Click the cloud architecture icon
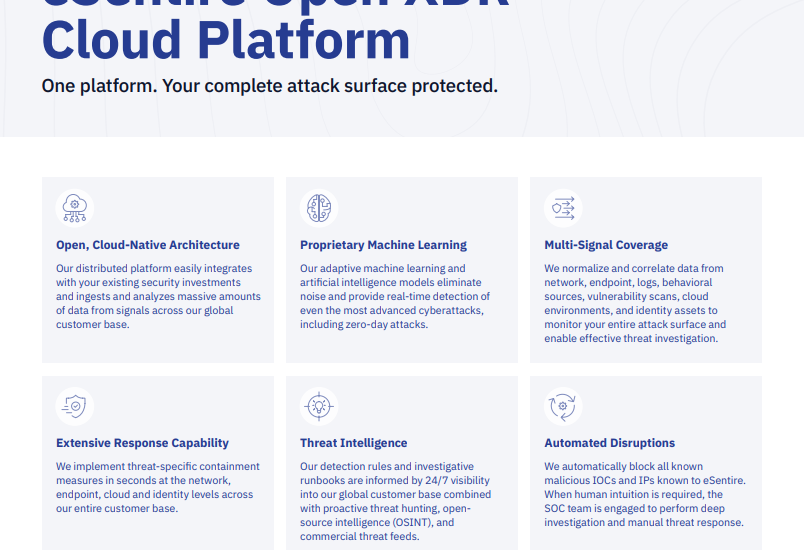 pos(75,208)
